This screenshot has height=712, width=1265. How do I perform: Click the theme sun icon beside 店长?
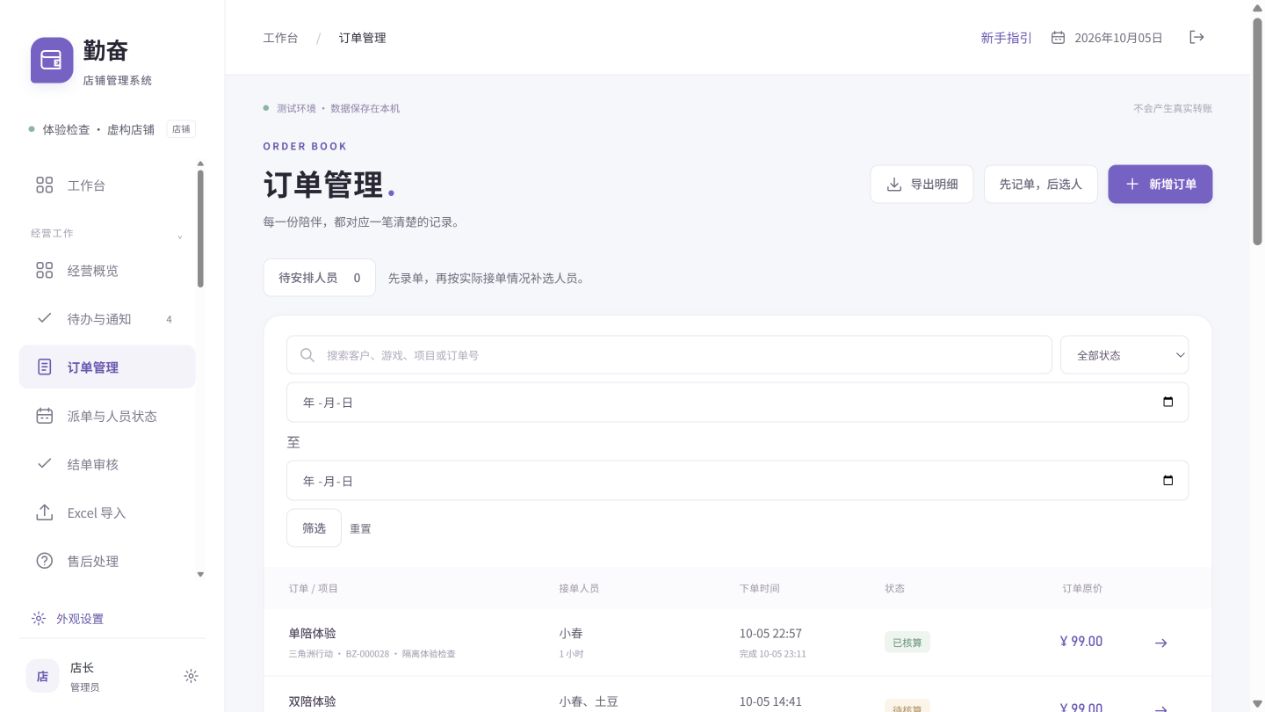coord(191,676)
